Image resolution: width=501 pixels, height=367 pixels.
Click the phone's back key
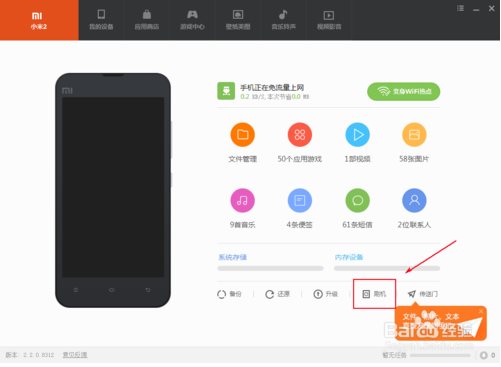point(148,290)
